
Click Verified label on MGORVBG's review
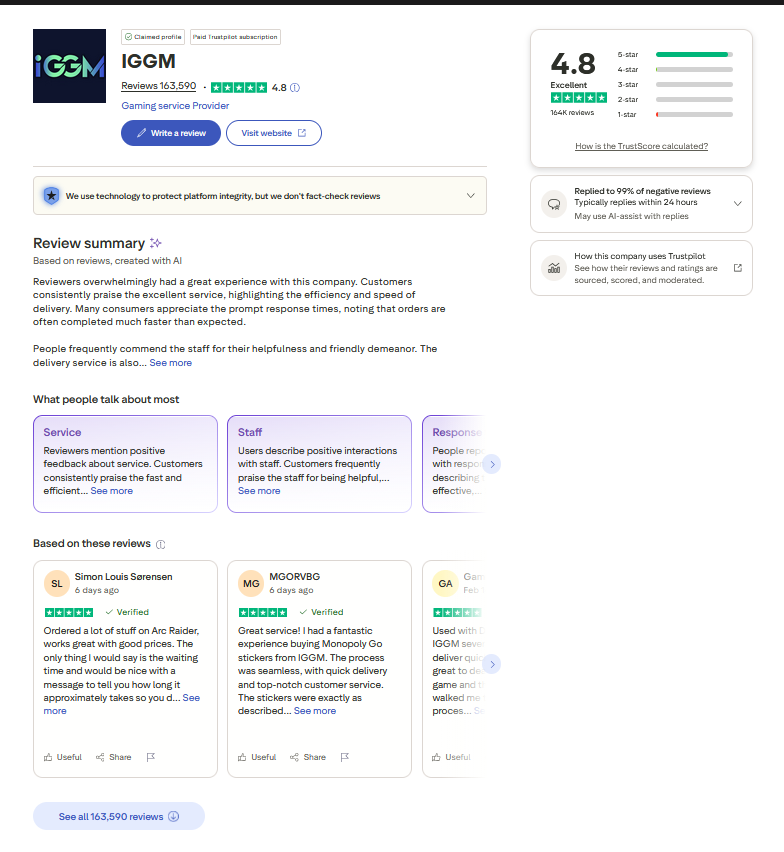coord(322,612)
